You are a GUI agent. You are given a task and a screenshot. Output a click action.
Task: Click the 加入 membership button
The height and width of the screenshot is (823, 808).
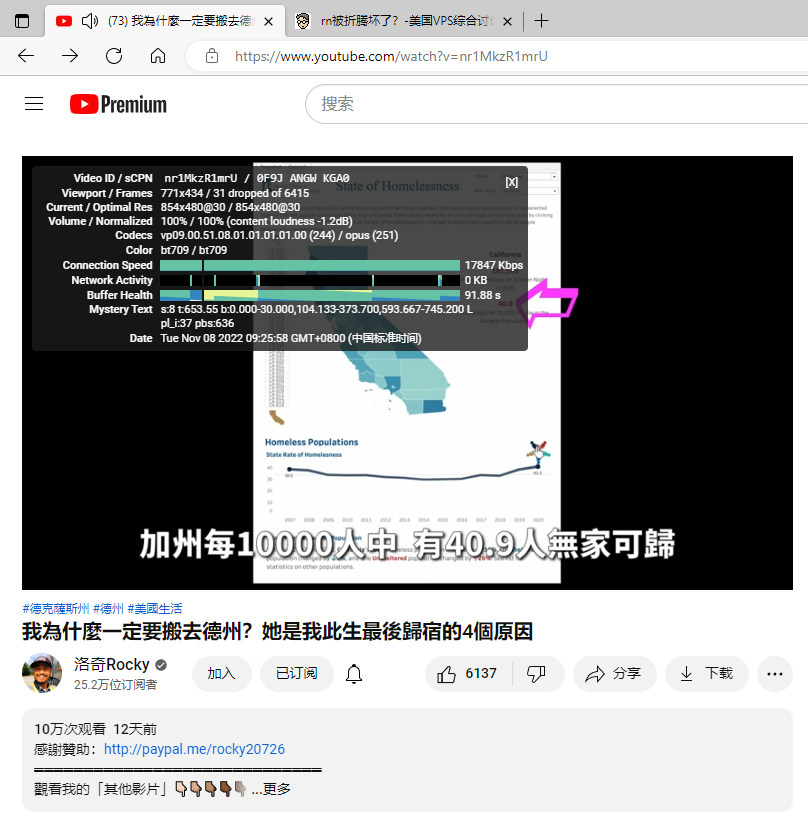[x=222, y=673]
